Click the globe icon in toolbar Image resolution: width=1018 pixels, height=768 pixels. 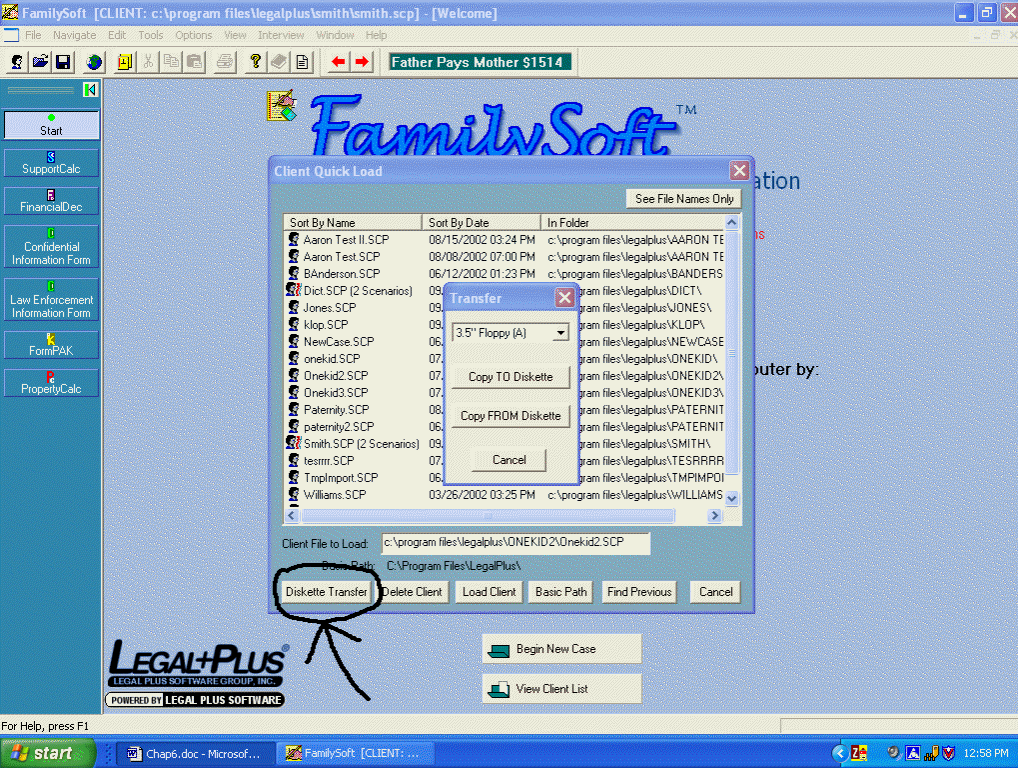(x=94, y=62)
